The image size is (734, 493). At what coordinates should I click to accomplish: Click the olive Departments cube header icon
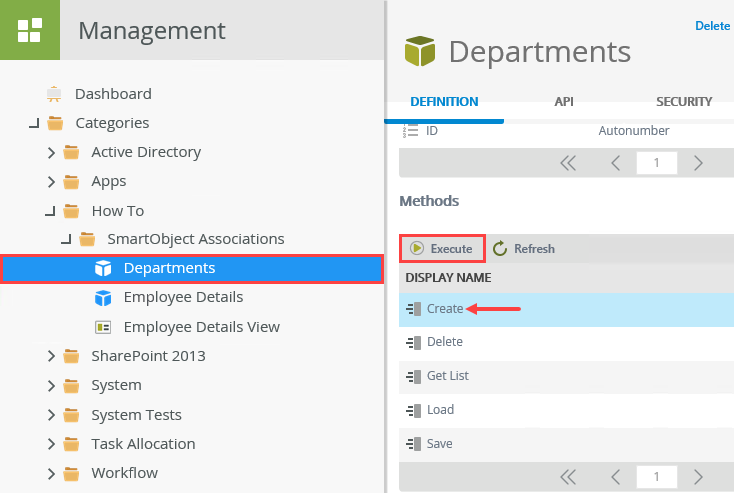pyautogui.click(x=420, y=51)
